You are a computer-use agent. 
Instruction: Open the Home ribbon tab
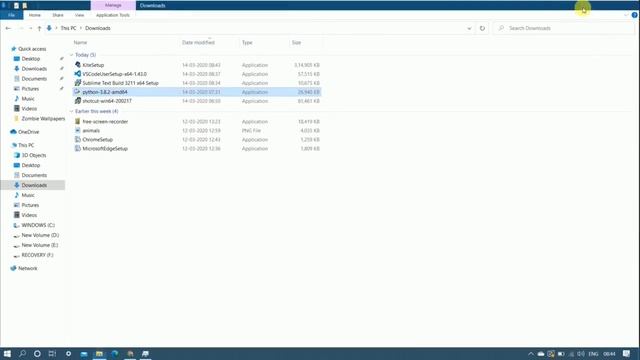[35, 15]
